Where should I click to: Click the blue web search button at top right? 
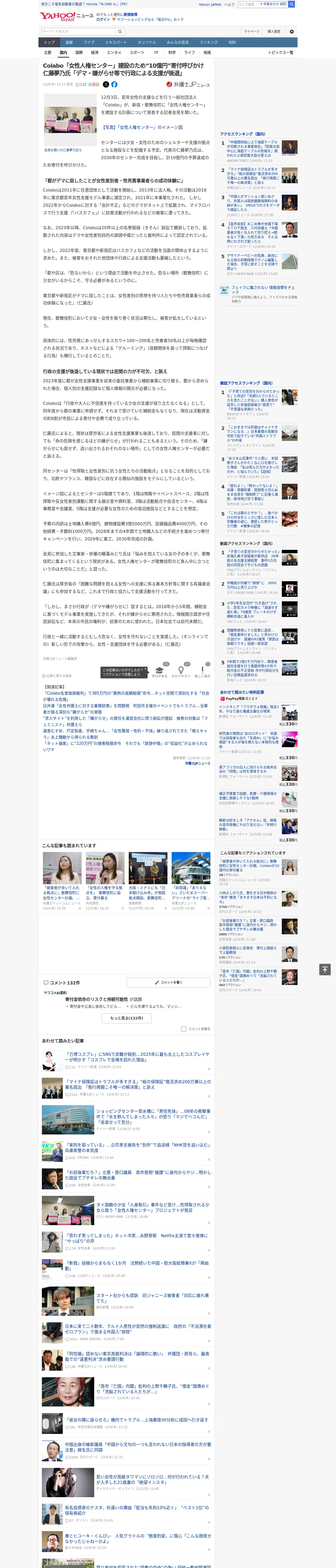pyautogui.click(x=292, y=4)
